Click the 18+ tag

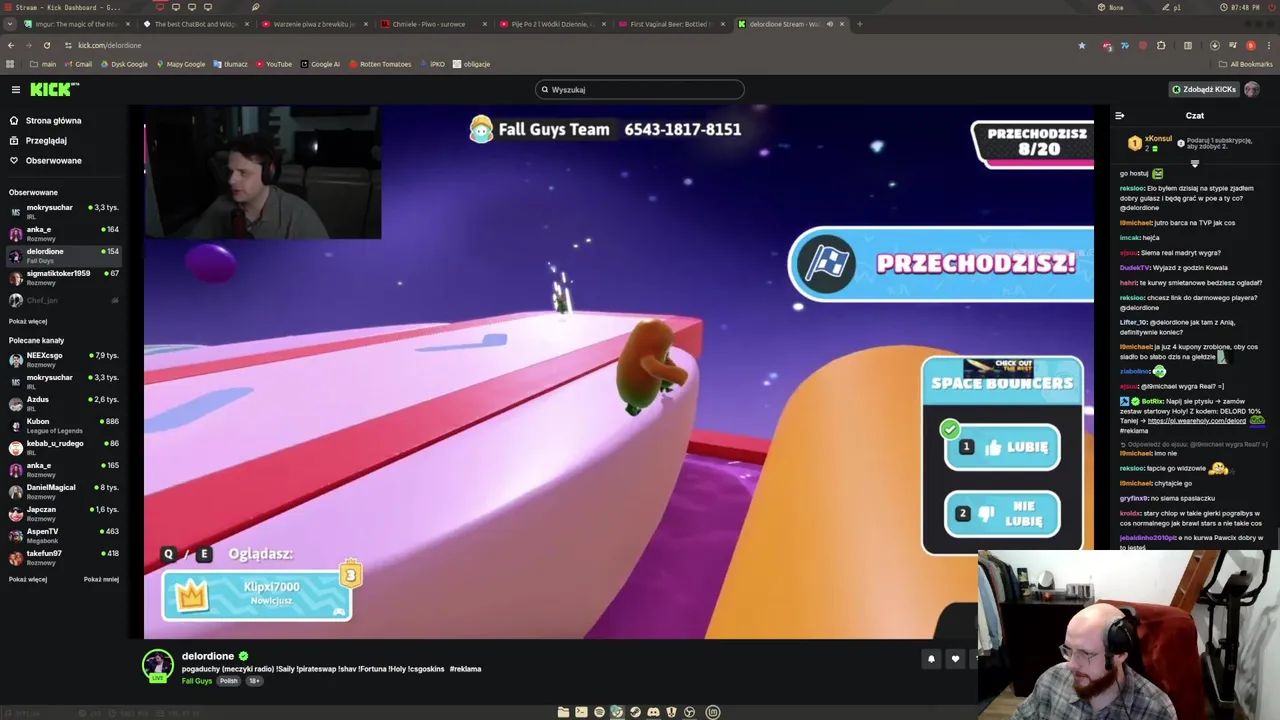[254, 681]
